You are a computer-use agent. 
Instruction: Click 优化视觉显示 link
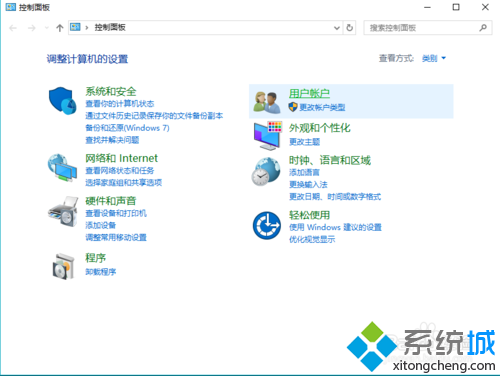coord(312,239)
